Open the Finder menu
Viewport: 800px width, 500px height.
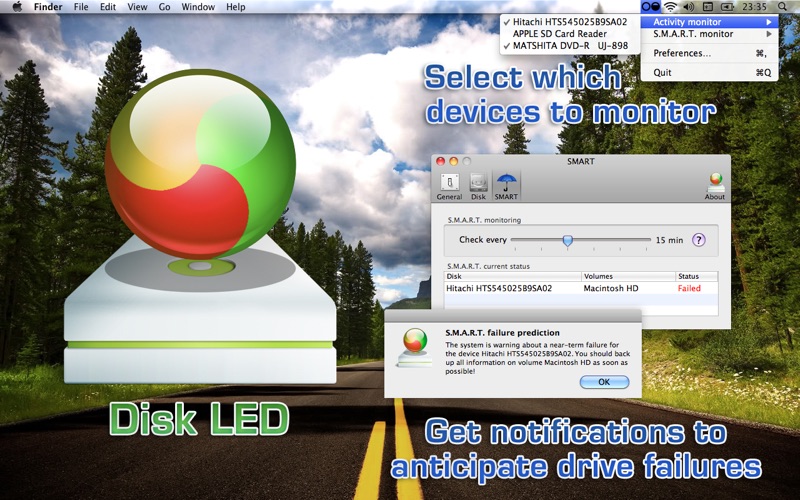[x=48, y=7]
